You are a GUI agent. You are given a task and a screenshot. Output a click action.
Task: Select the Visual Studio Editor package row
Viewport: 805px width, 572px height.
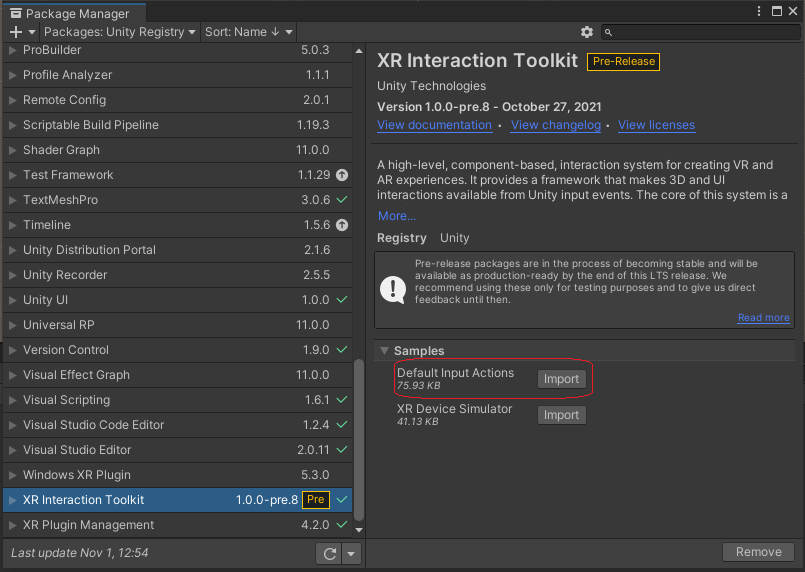point(178,450)
